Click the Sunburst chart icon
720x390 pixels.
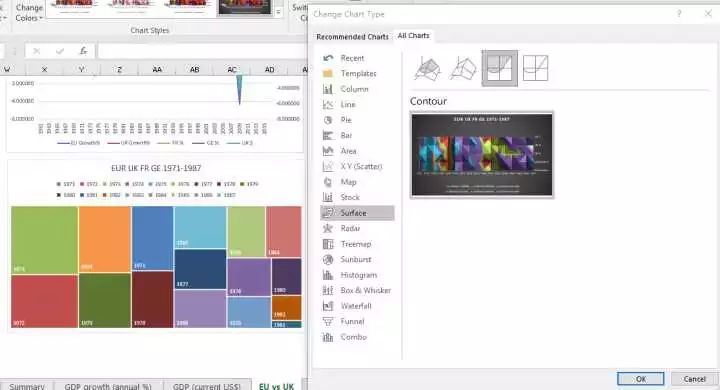(x=328, y=260)
